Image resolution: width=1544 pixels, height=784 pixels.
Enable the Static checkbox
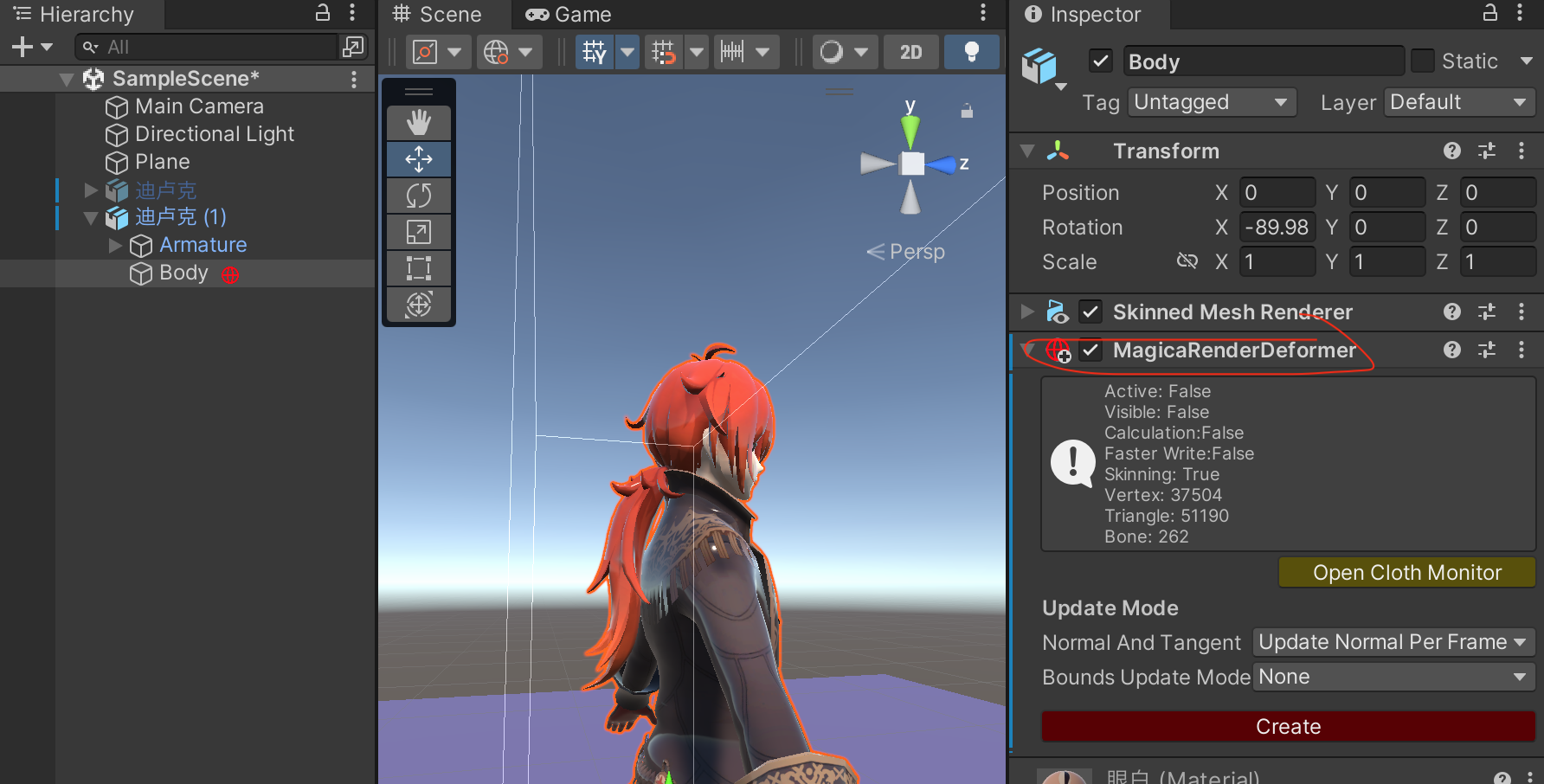pyautogui.click(x=1422, y=61)
